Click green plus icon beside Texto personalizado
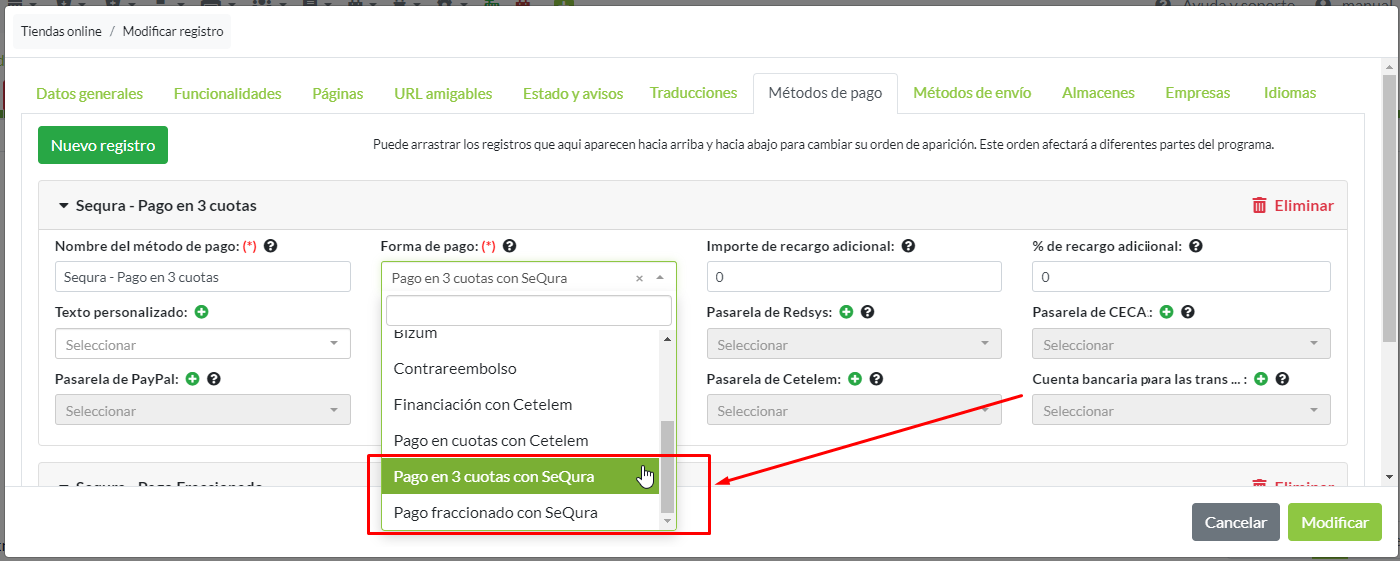 [x=202, y=312]
